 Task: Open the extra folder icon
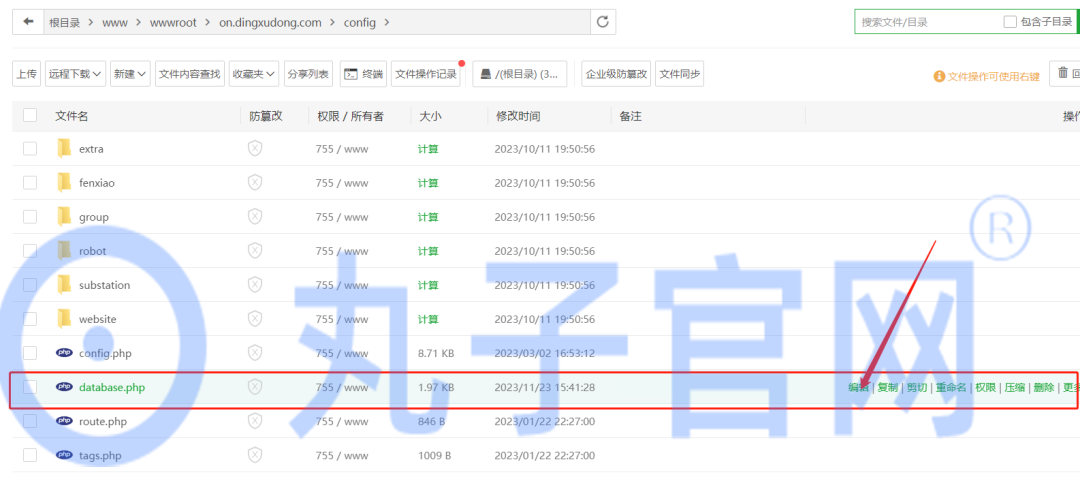click(64, 148)
